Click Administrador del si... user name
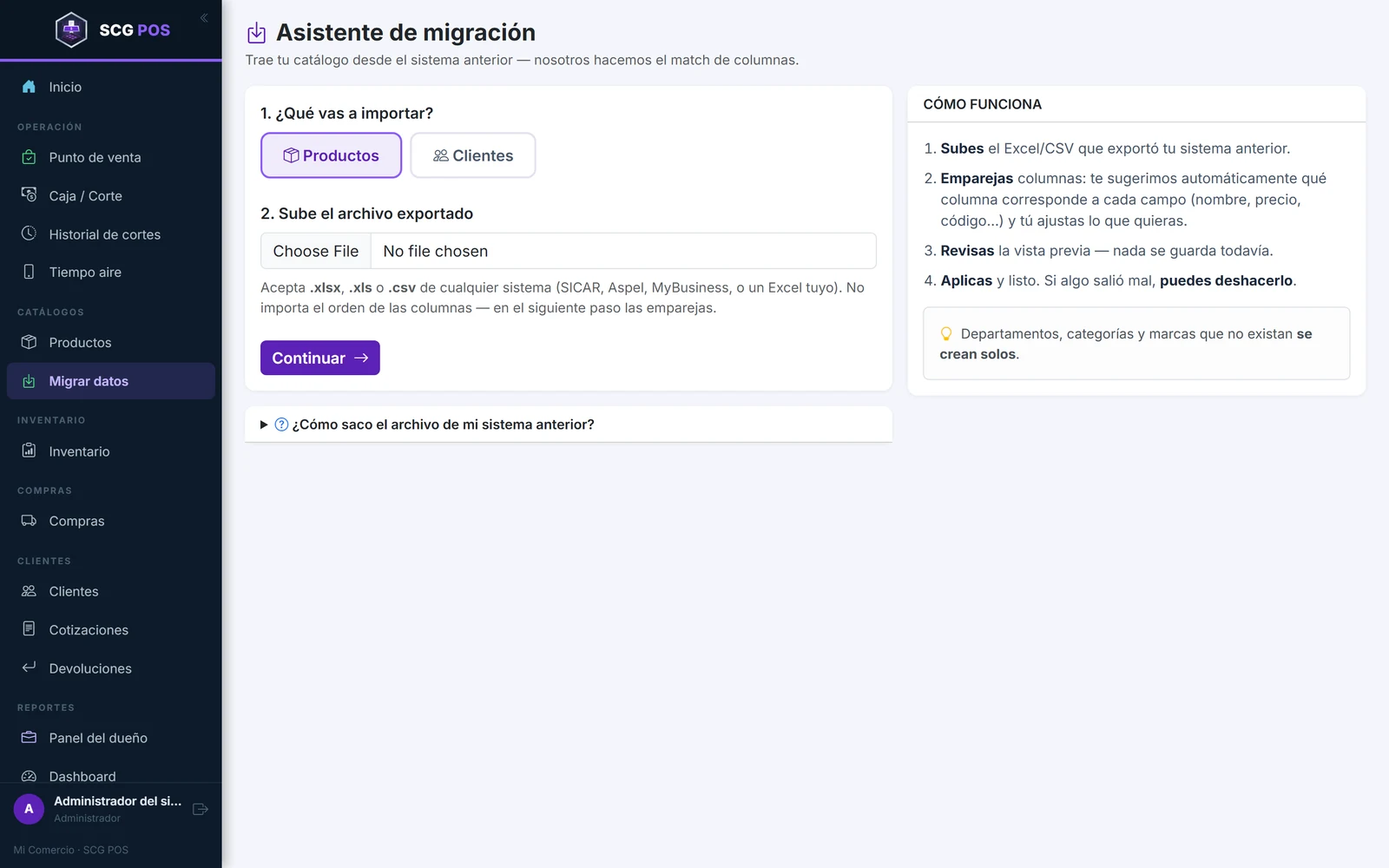Screen dimensions: 1389x868 (118, 800)
